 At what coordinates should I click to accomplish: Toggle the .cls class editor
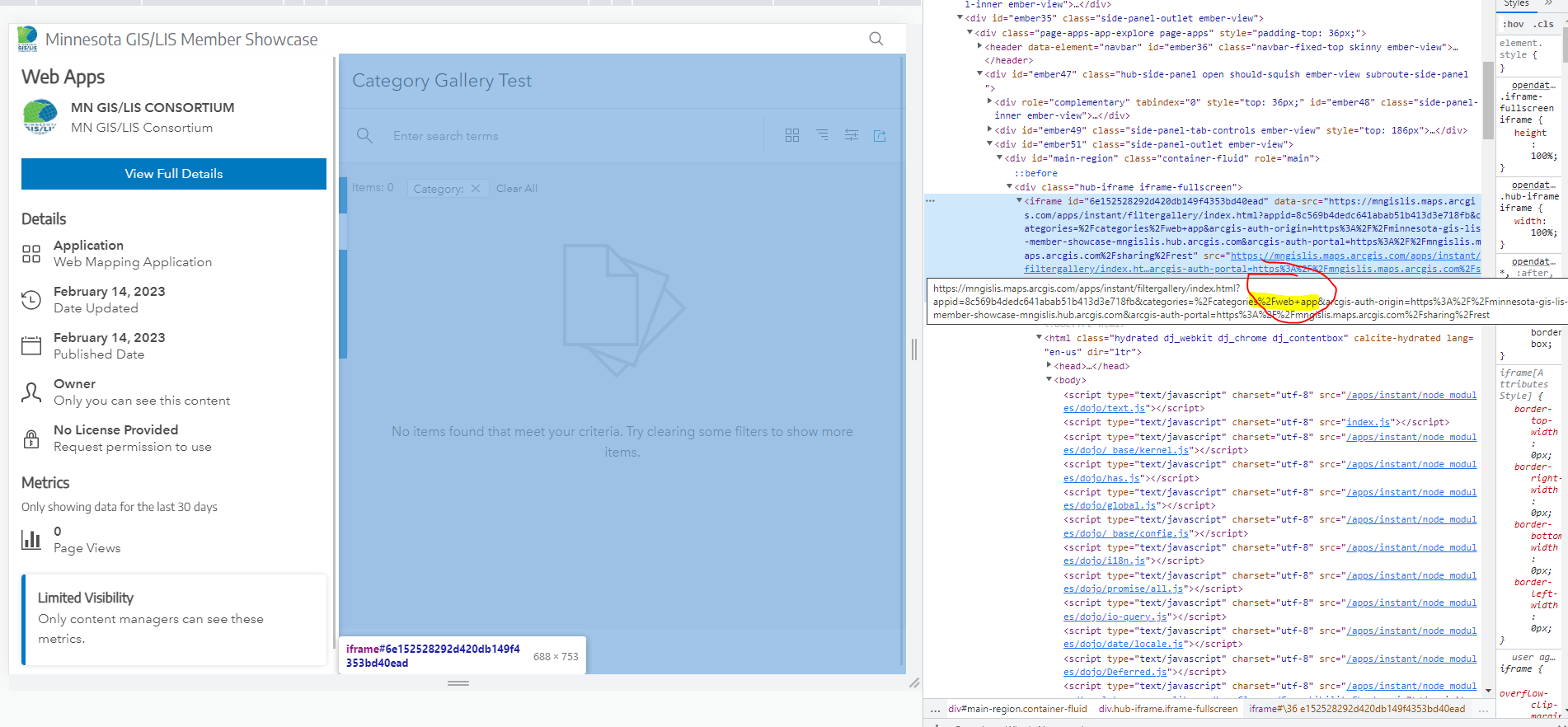tap(1545, 24)
